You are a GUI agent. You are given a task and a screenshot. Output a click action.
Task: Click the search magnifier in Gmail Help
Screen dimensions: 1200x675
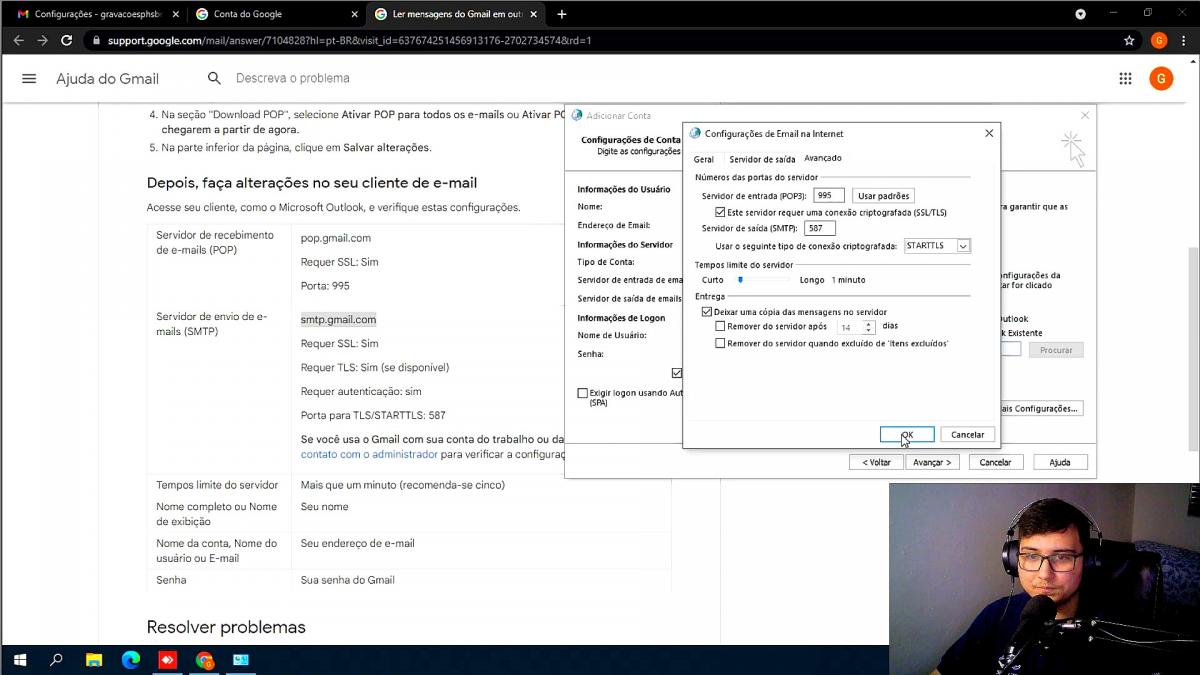coord(214,78)
